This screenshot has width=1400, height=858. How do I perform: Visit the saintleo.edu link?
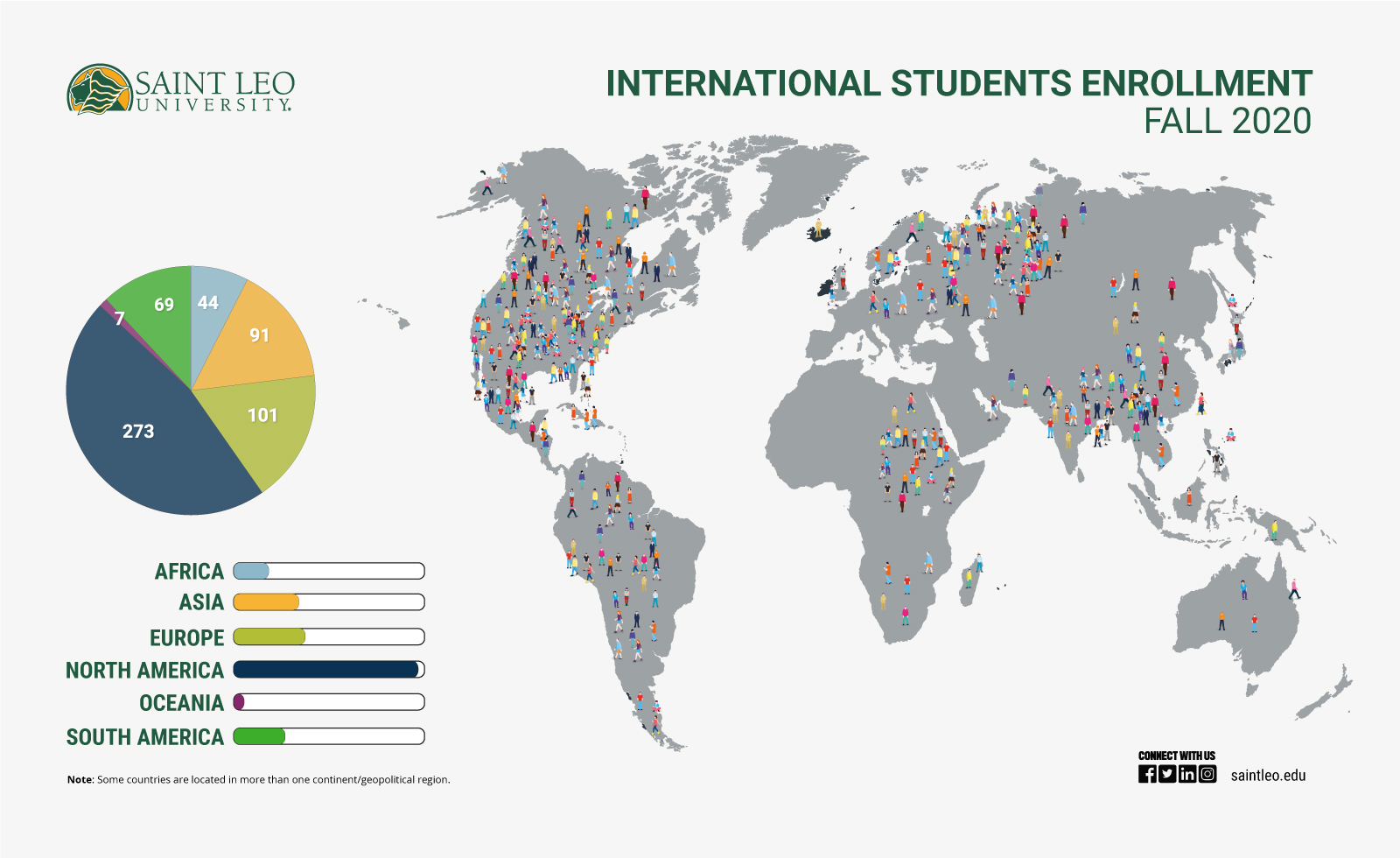click(1268, 776)
